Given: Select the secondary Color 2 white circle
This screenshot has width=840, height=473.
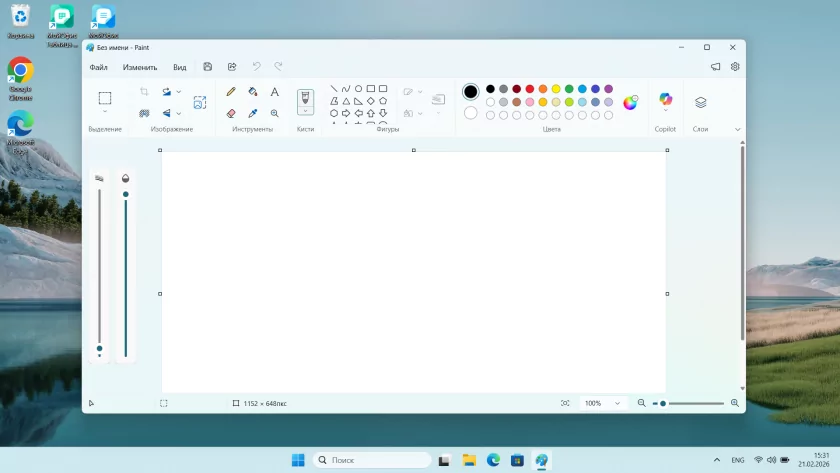Looking at the screenshot, I should click(x=470, y=113).
